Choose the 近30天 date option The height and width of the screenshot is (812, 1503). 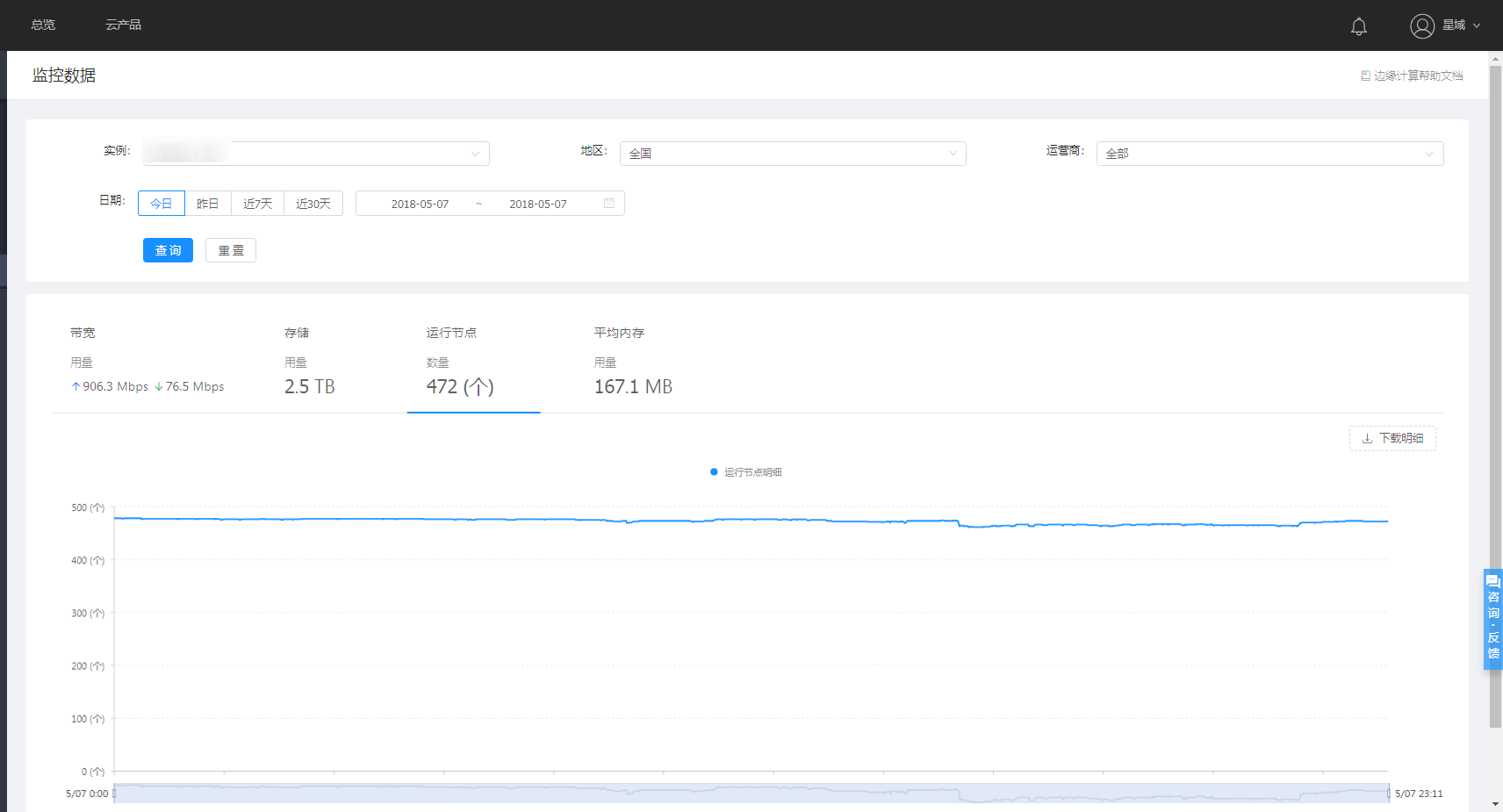pos(313,204)
